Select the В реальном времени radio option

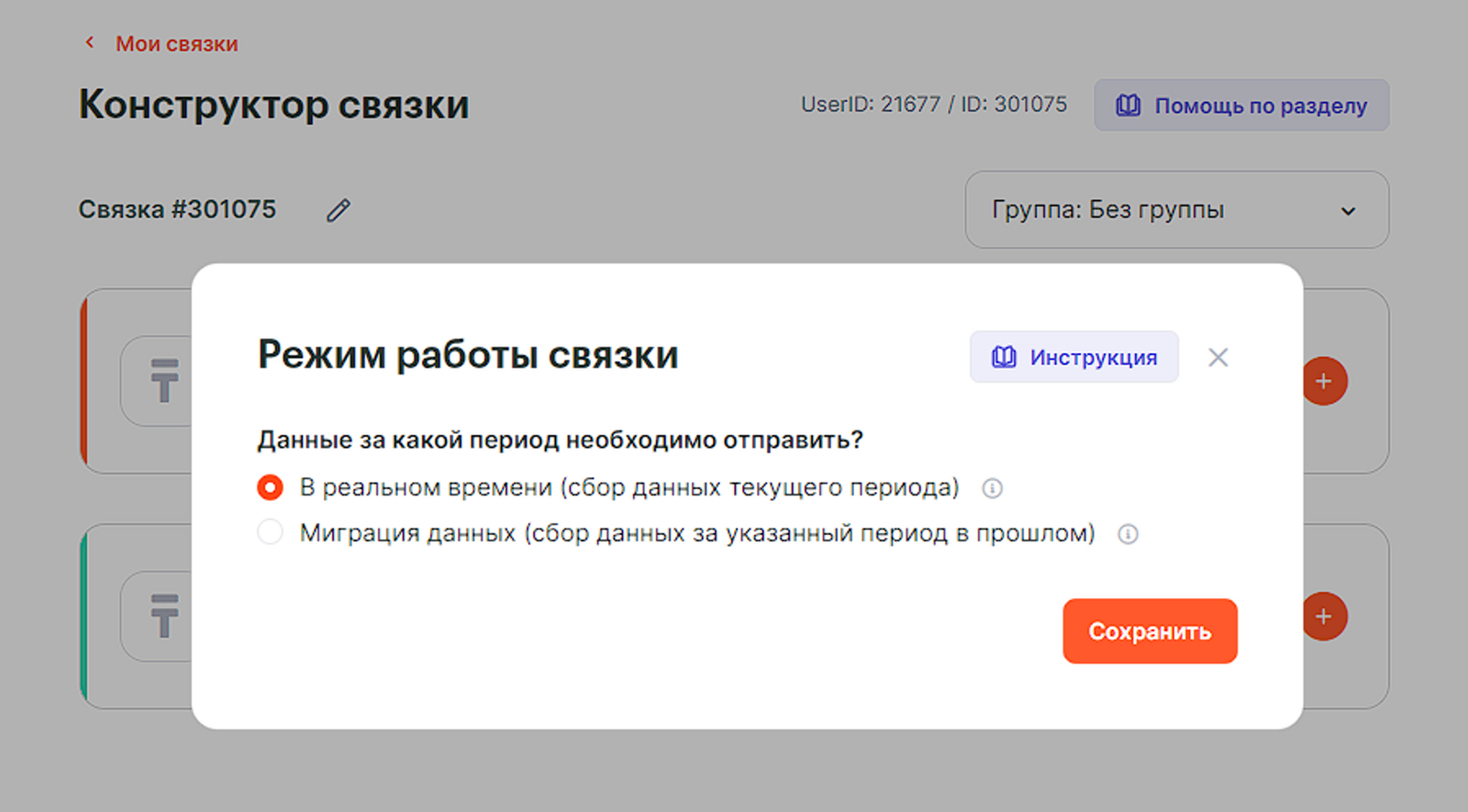pyautogui.click(x=270, y=487)
